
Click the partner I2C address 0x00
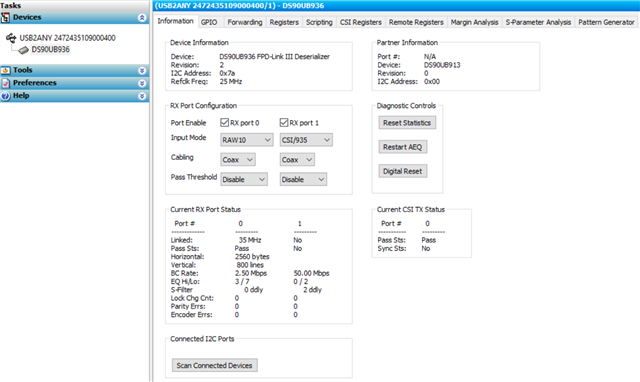[432, 82]
